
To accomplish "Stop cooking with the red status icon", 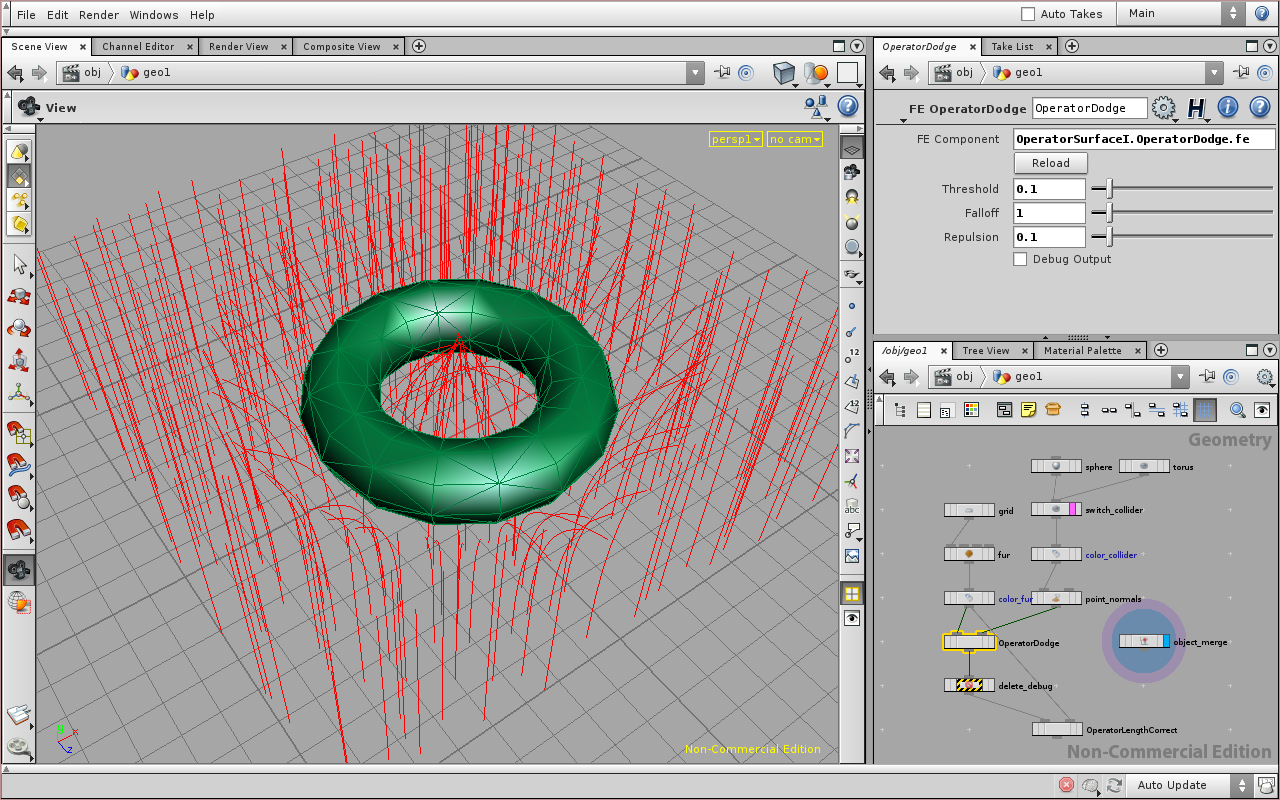I will [1066, 785].
